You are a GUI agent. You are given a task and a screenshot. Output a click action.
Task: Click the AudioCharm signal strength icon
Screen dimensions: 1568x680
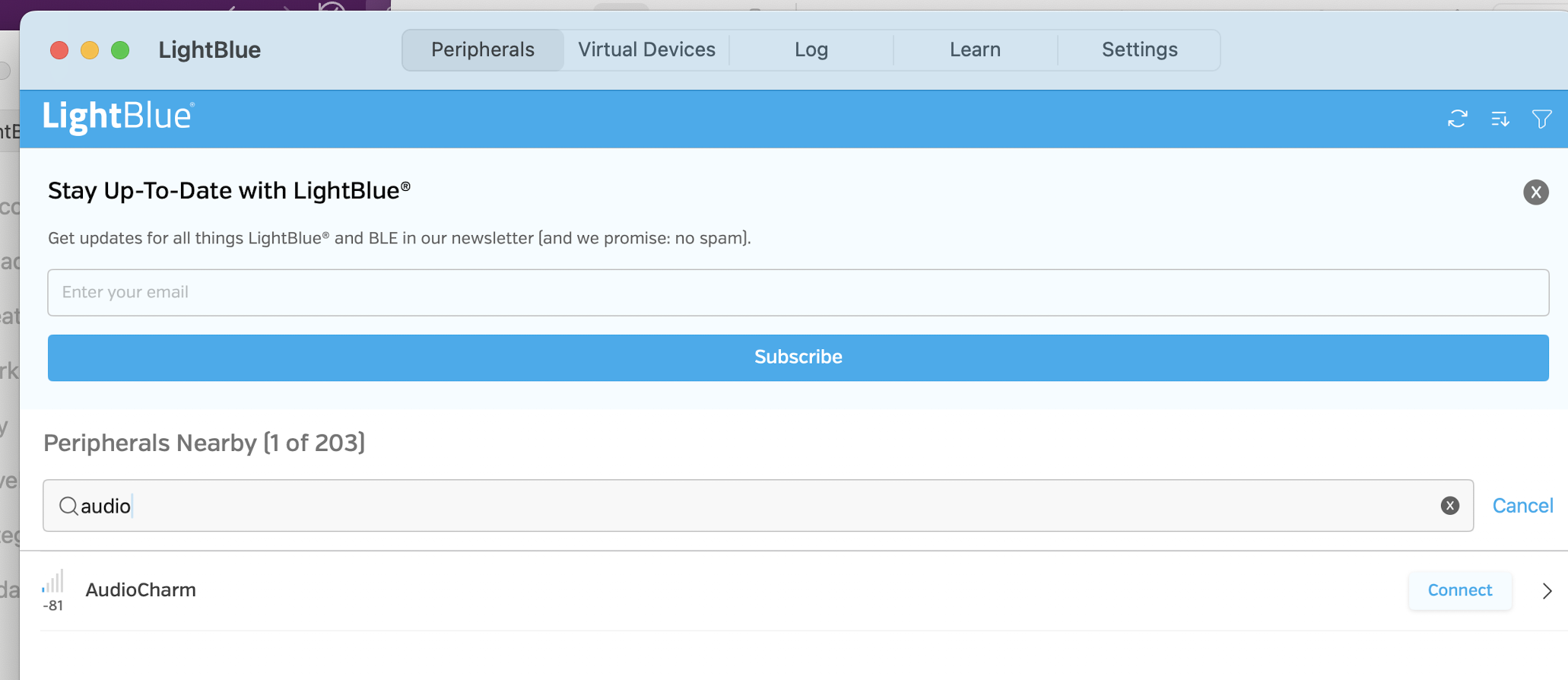tap(53, 583)
